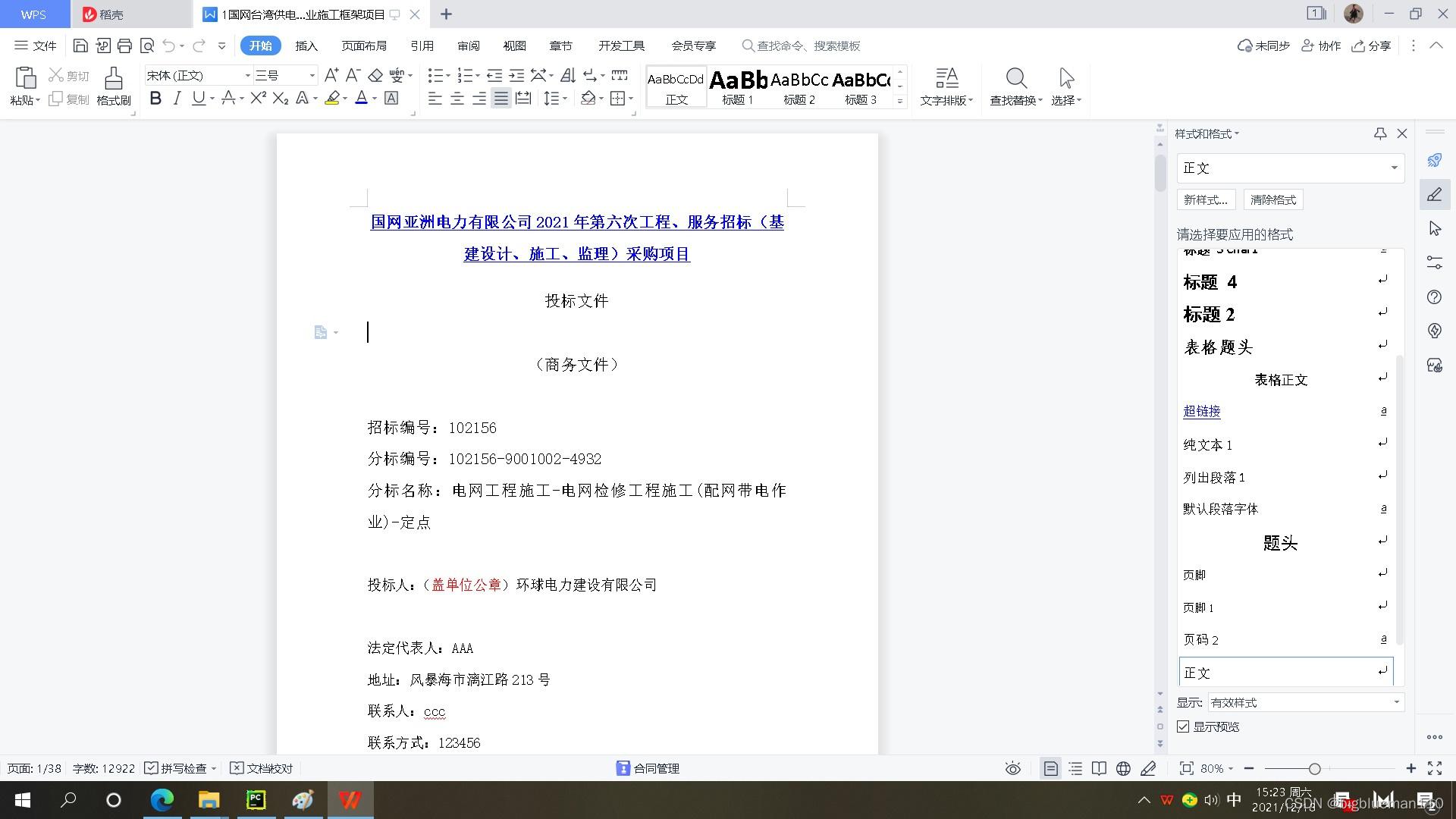The height and width of the screenshot is (819, 1456).
Task: Select Align left paragraph alignment
Action: point(435,98)
